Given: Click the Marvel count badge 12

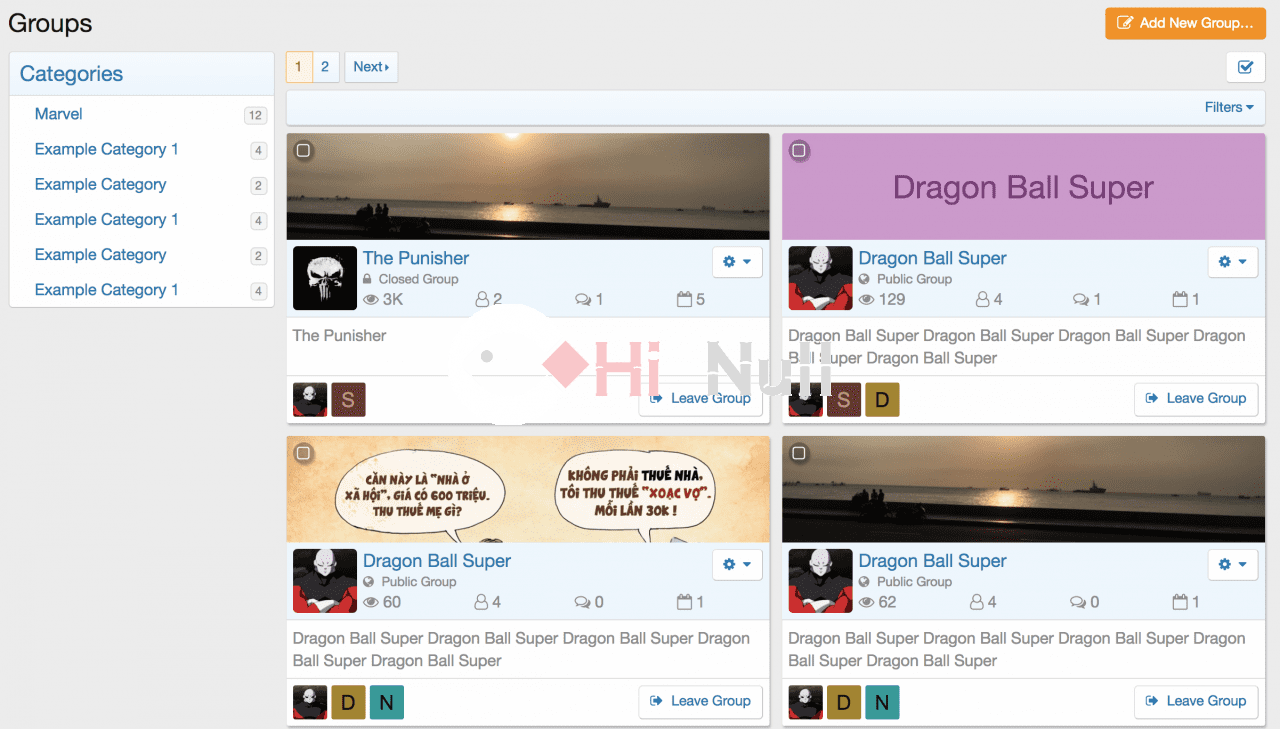Looking at the screenshot, I should pos(255,115).
